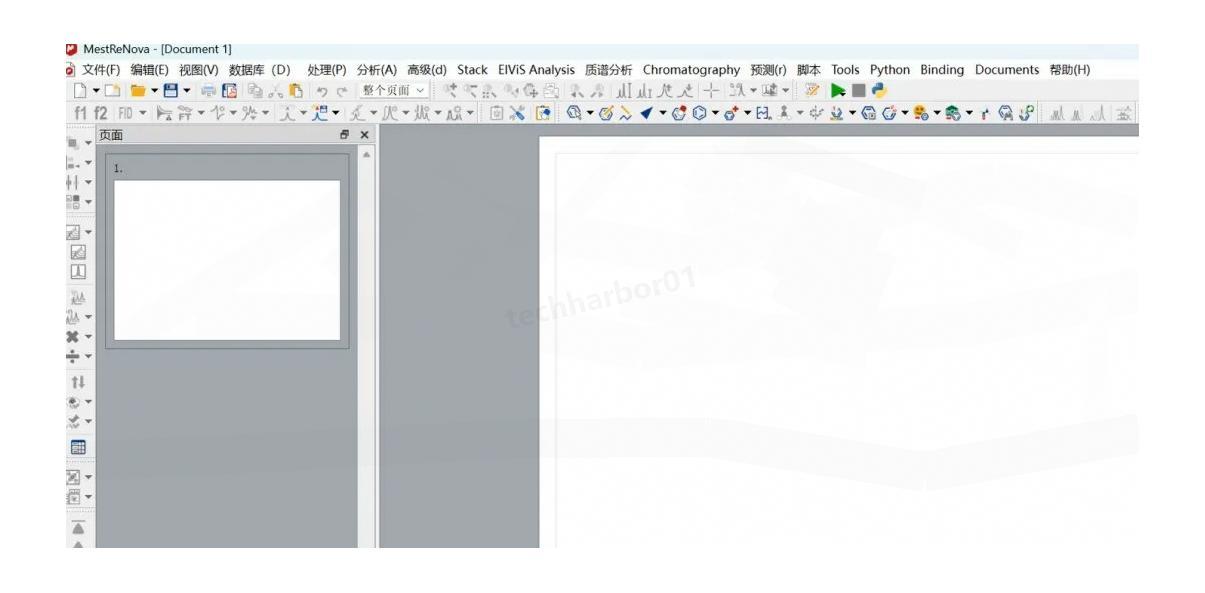Screen dimensions: 1205x593
Task: Click the blue Save floppy disk icon
Action: pyautogui.click(x=173, y=91)
